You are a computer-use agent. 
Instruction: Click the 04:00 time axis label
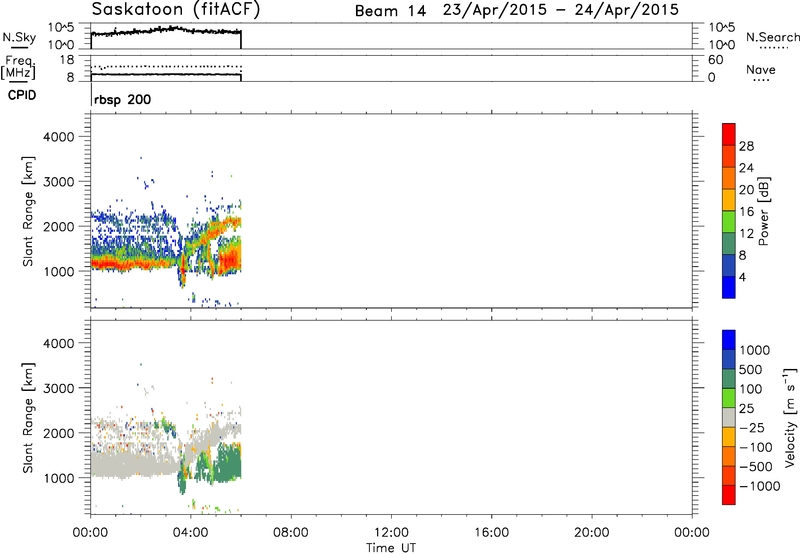190,533
